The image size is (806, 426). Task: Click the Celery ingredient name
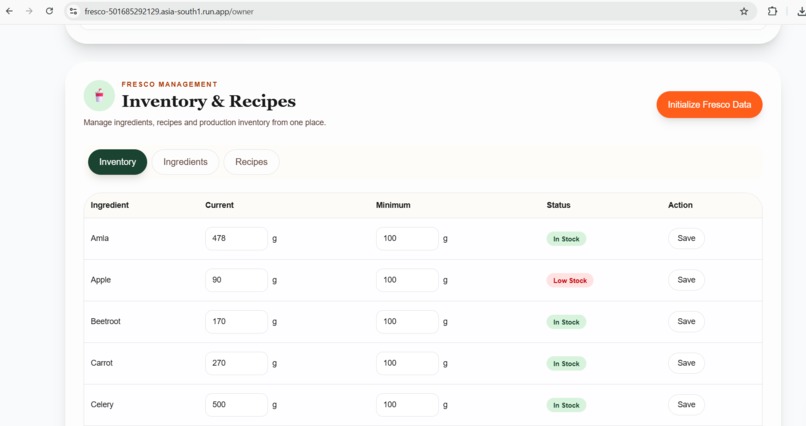click(x=102, y=405)
